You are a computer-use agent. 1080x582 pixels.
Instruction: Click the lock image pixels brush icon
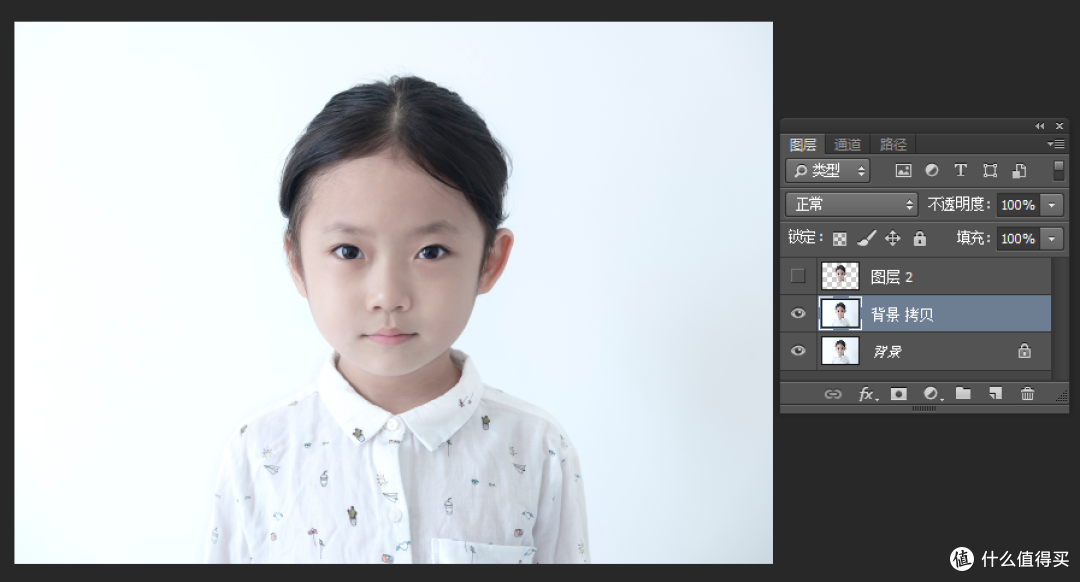click(866, 238)
